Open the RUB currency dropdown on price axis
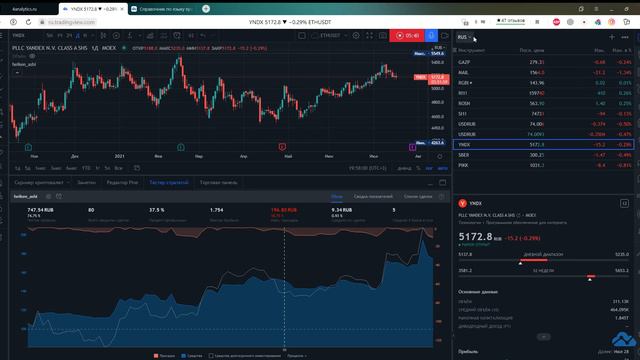The height and width of the screenshot is (360, 640). 440,48
